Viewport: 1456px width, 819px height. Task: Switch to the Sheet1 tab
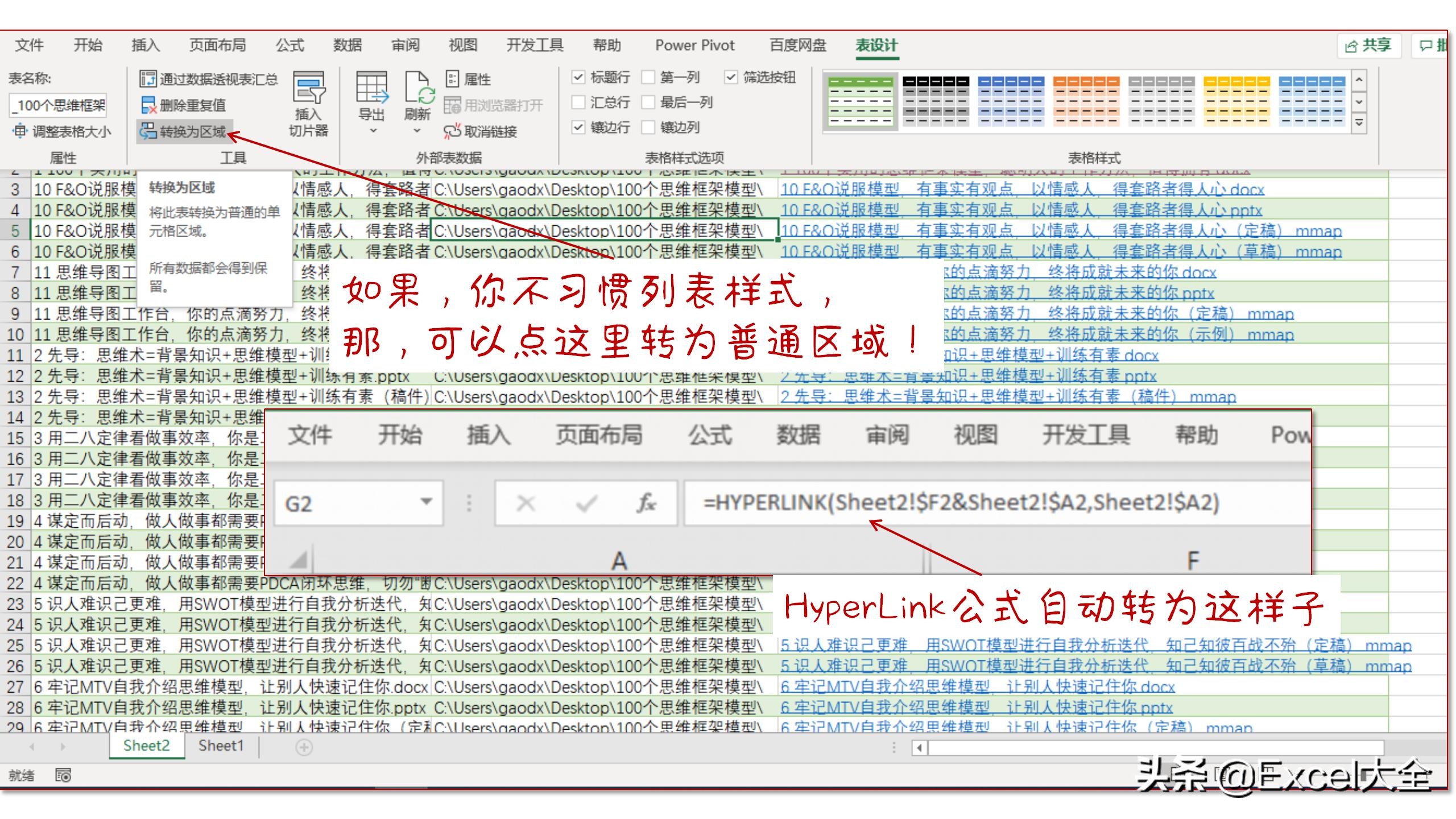coord(221,746)
